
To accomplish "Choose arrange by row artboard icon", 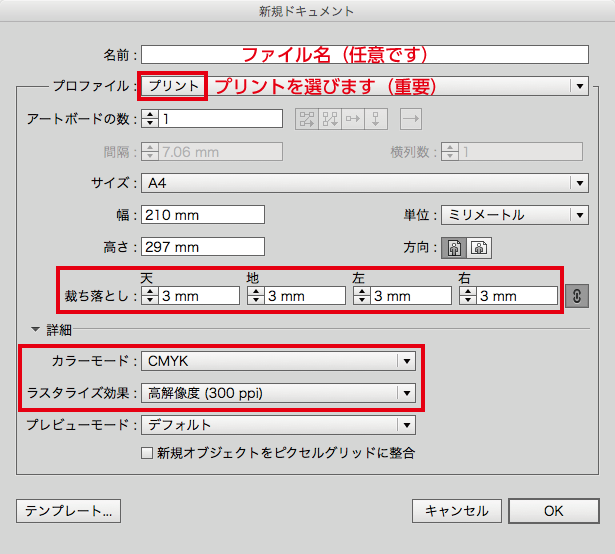I will point(353,119).
